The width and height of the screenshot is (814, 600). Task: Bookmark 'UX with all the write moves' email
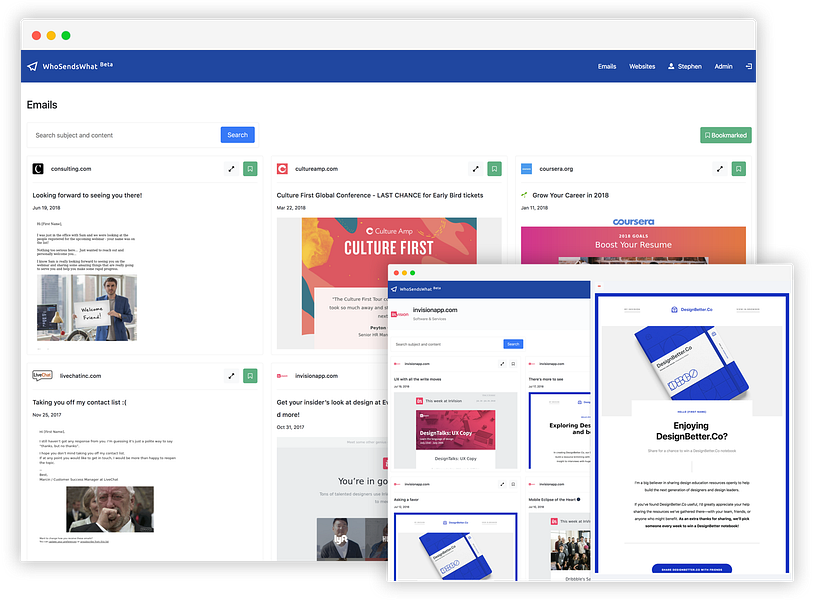[513, 364]
